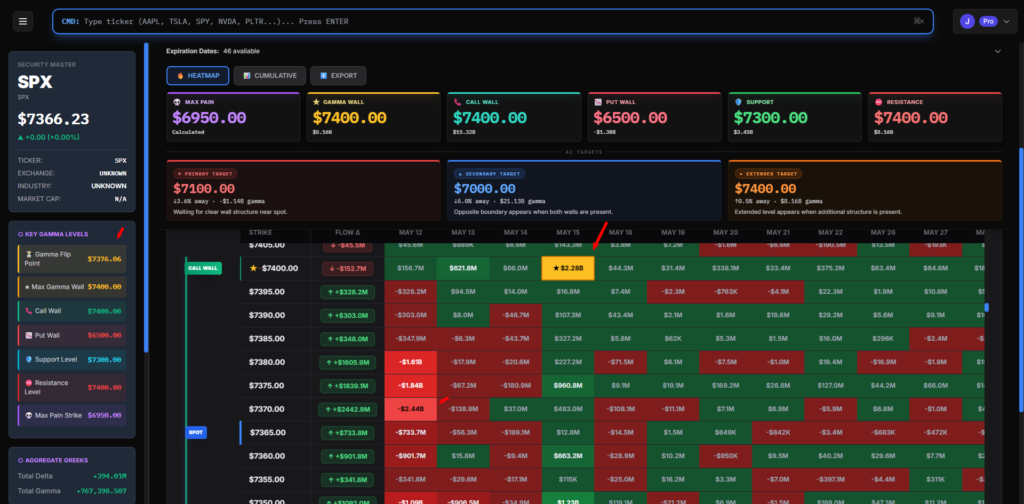Click the highlighted ★$2.28B heatmap cell
The image size is (1024, 504).
(568, 268)
